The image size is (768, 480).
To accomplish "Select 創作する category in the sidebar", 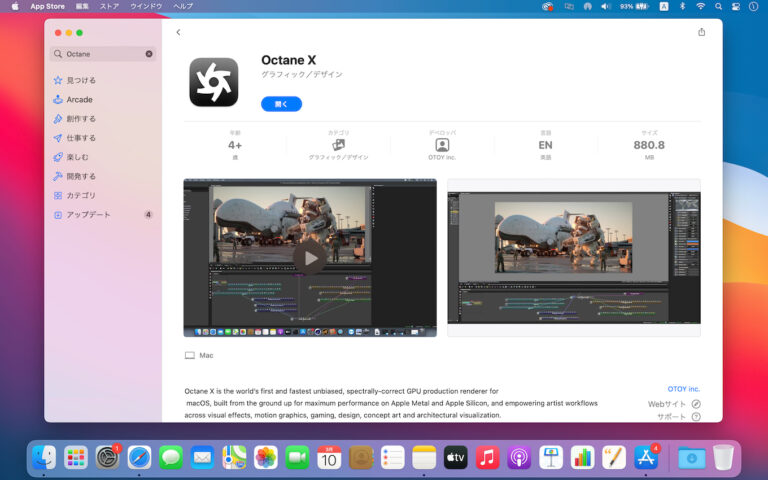I will point(81,119).
